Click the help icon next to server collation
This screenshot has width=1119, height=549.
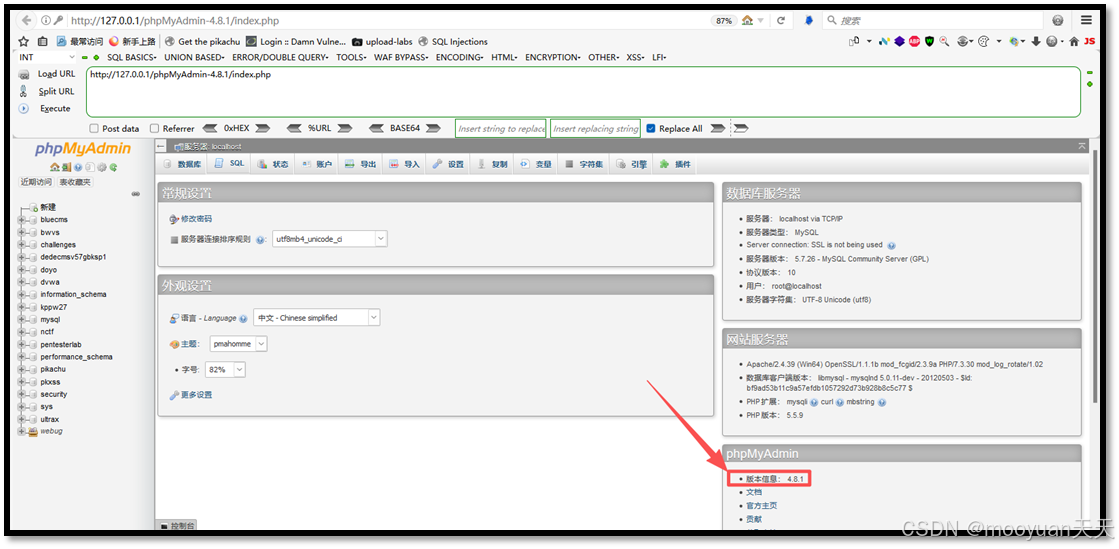tap(260, 240)
